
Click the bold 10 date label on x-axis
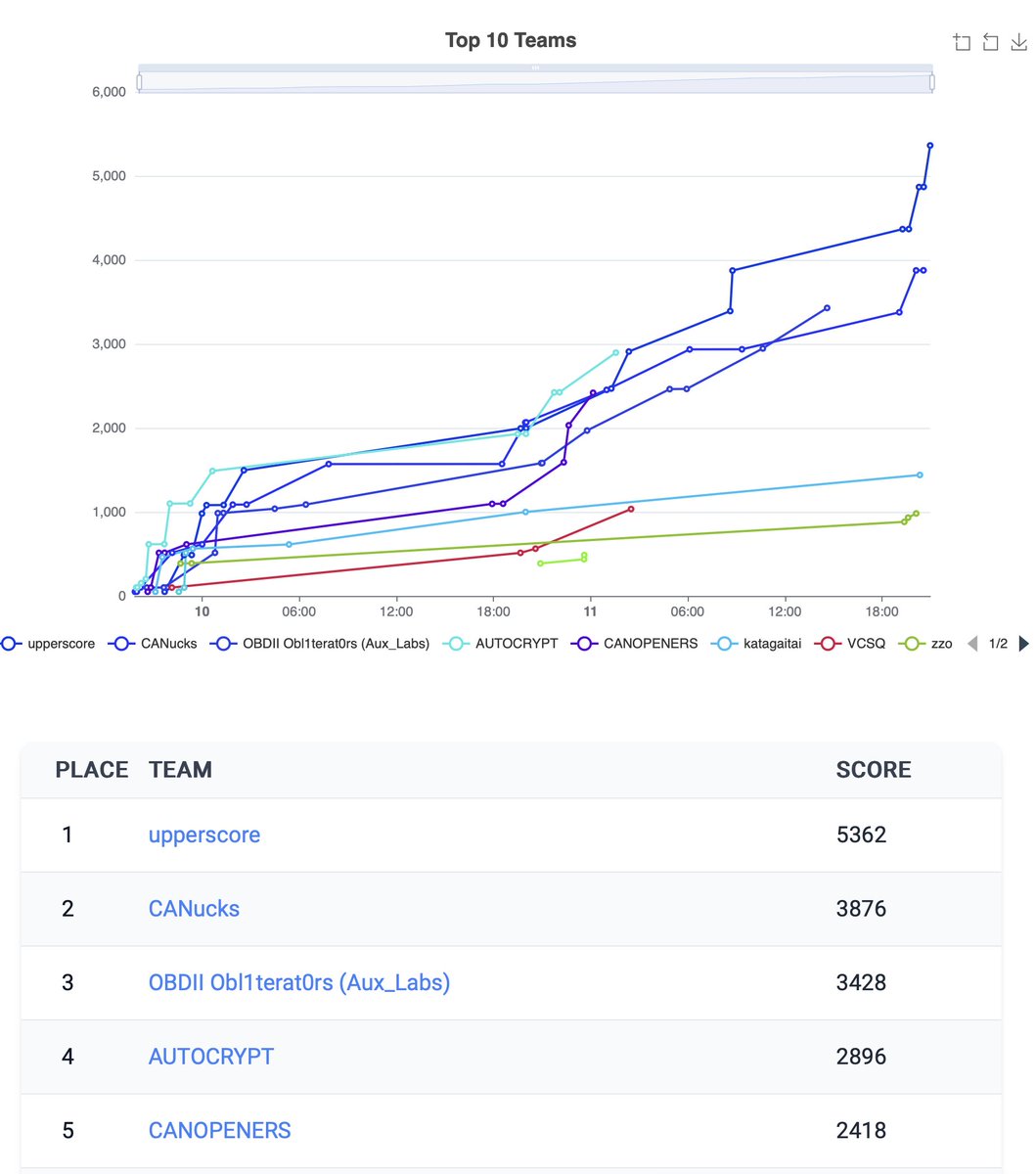pyautogui.click(x=203, y=611)
